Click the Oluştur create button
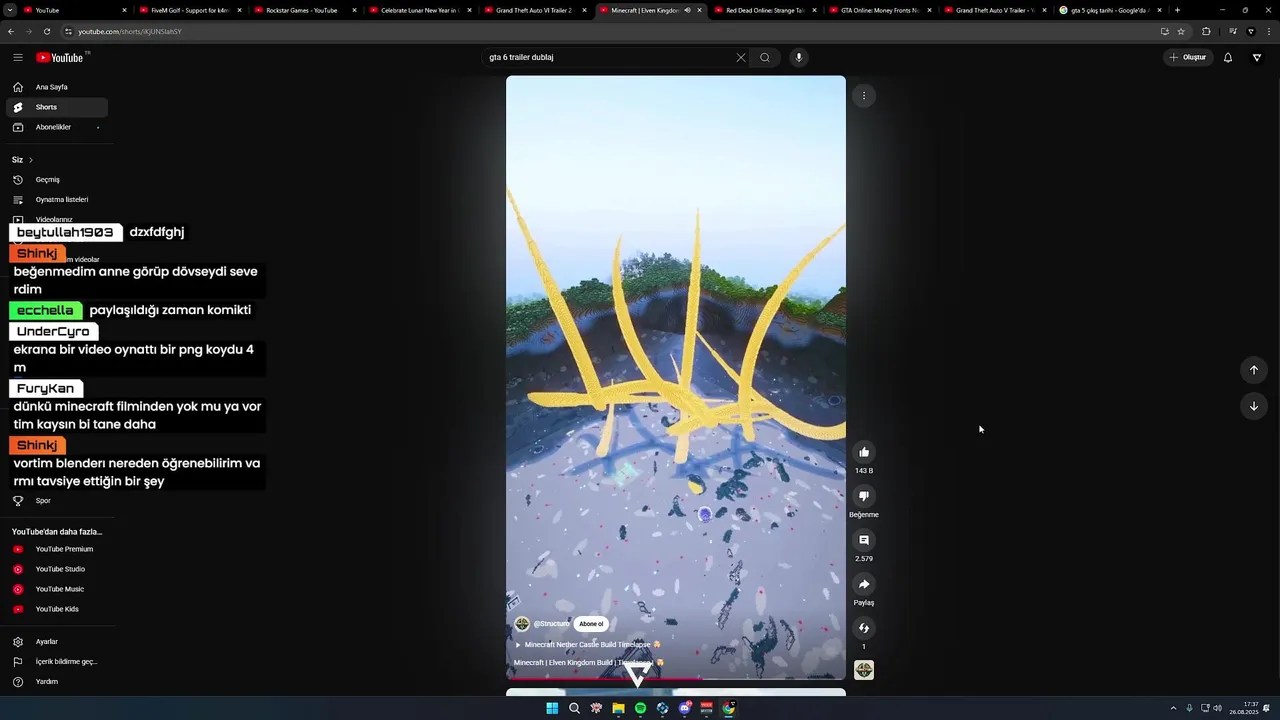Screen dimensions: 1280x720 pos(1188,57)
